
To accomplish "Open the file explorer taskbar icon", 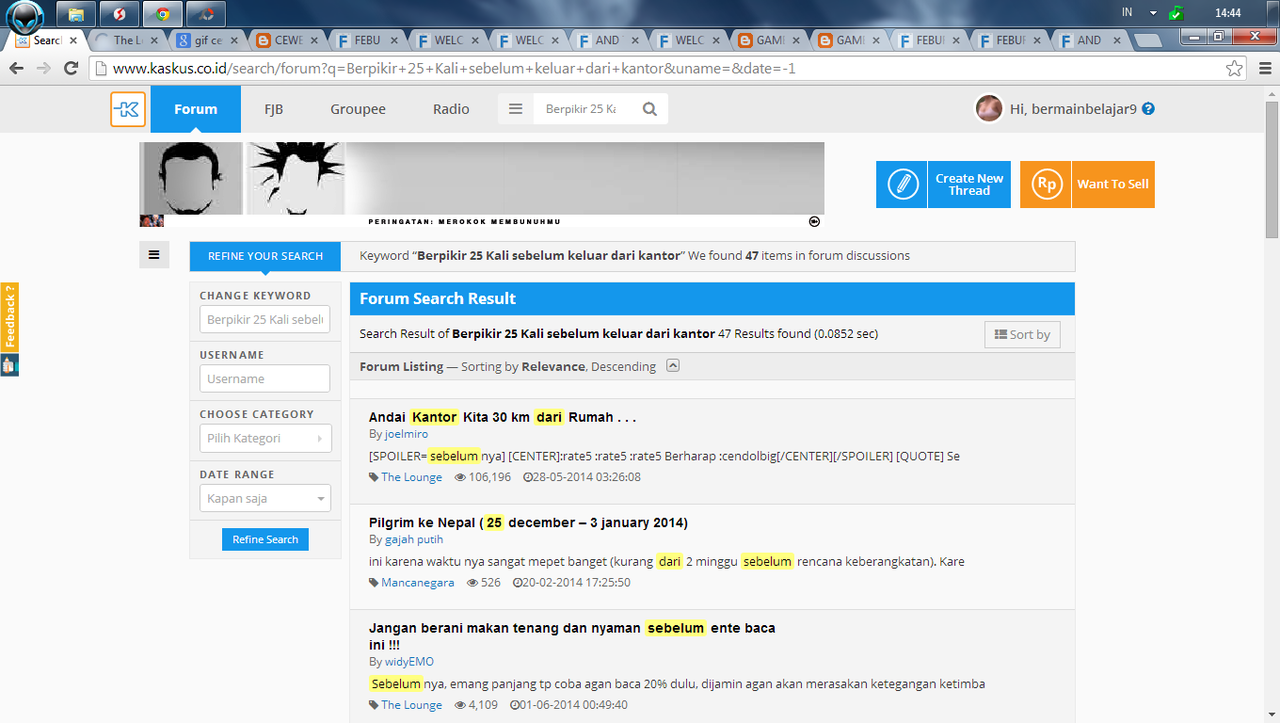I will coord(76,14).
